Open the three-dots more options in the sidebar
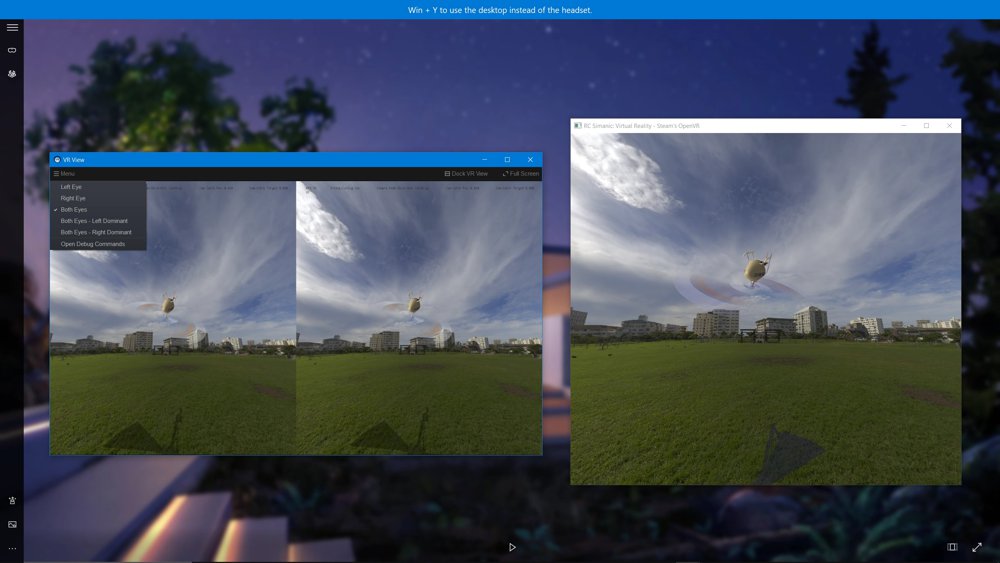This screenshot has width=1000, height=563. pyautogui.click(x=12, y=548)
